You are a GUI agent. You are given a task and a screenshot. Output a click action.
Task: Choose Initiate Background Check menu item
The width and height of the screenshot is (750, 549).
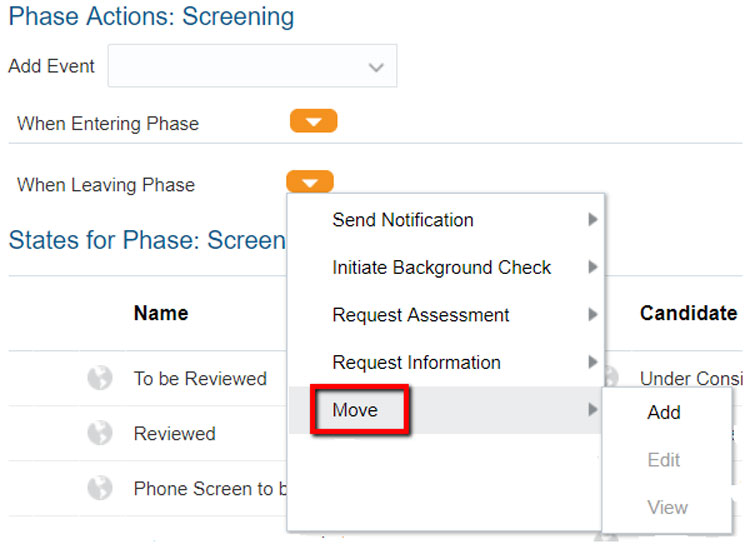pos(441,267)
